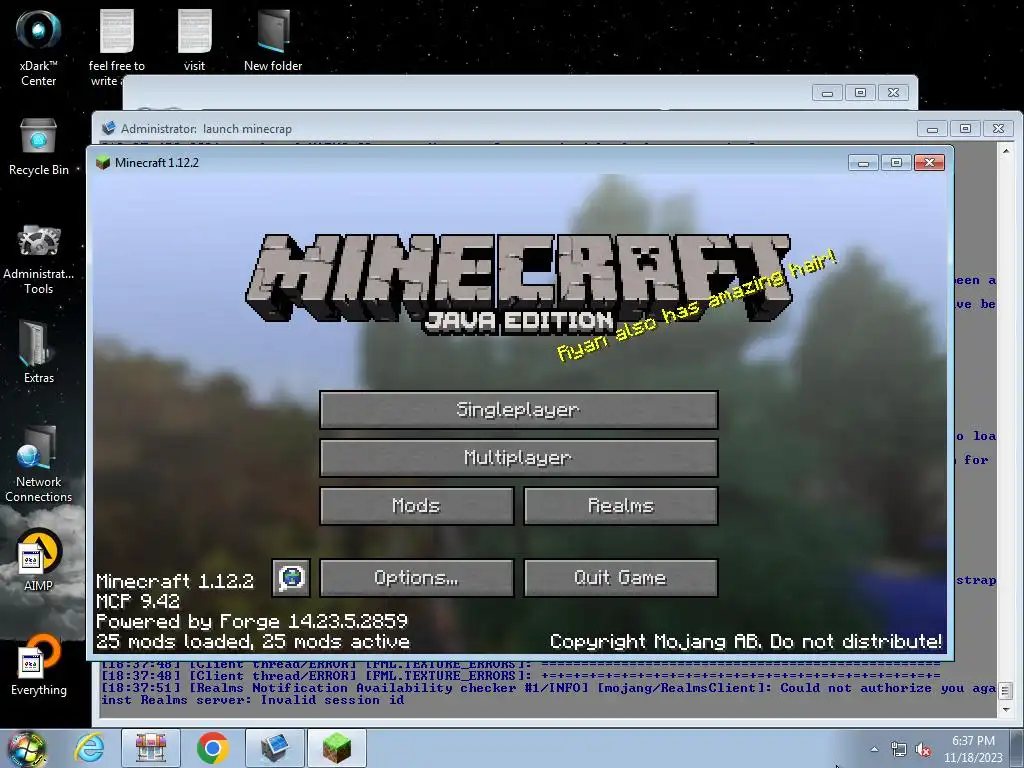The image size is (1024, 768).
Task: Open Minecraft Realms
Action: coord(620,505)
